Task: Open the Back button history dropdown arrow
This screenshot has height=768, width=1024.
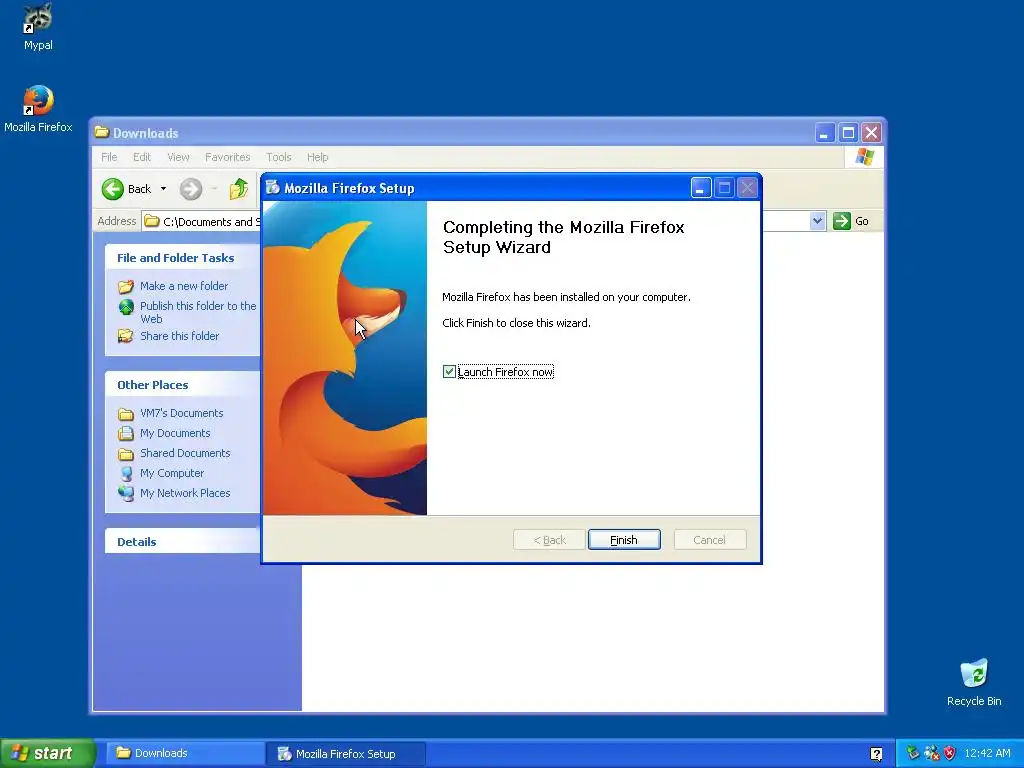Action: (x=163, y=189)
